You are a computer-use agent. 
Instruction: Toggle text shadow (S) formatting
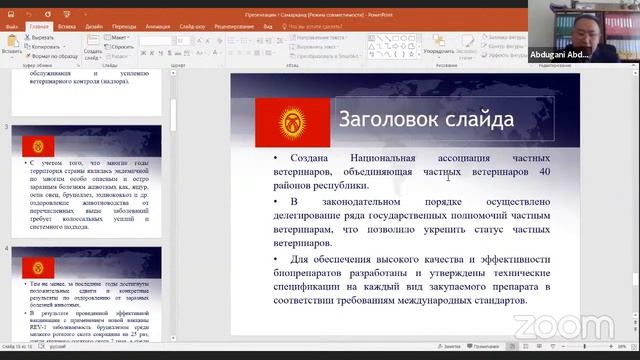coord(169,53)
